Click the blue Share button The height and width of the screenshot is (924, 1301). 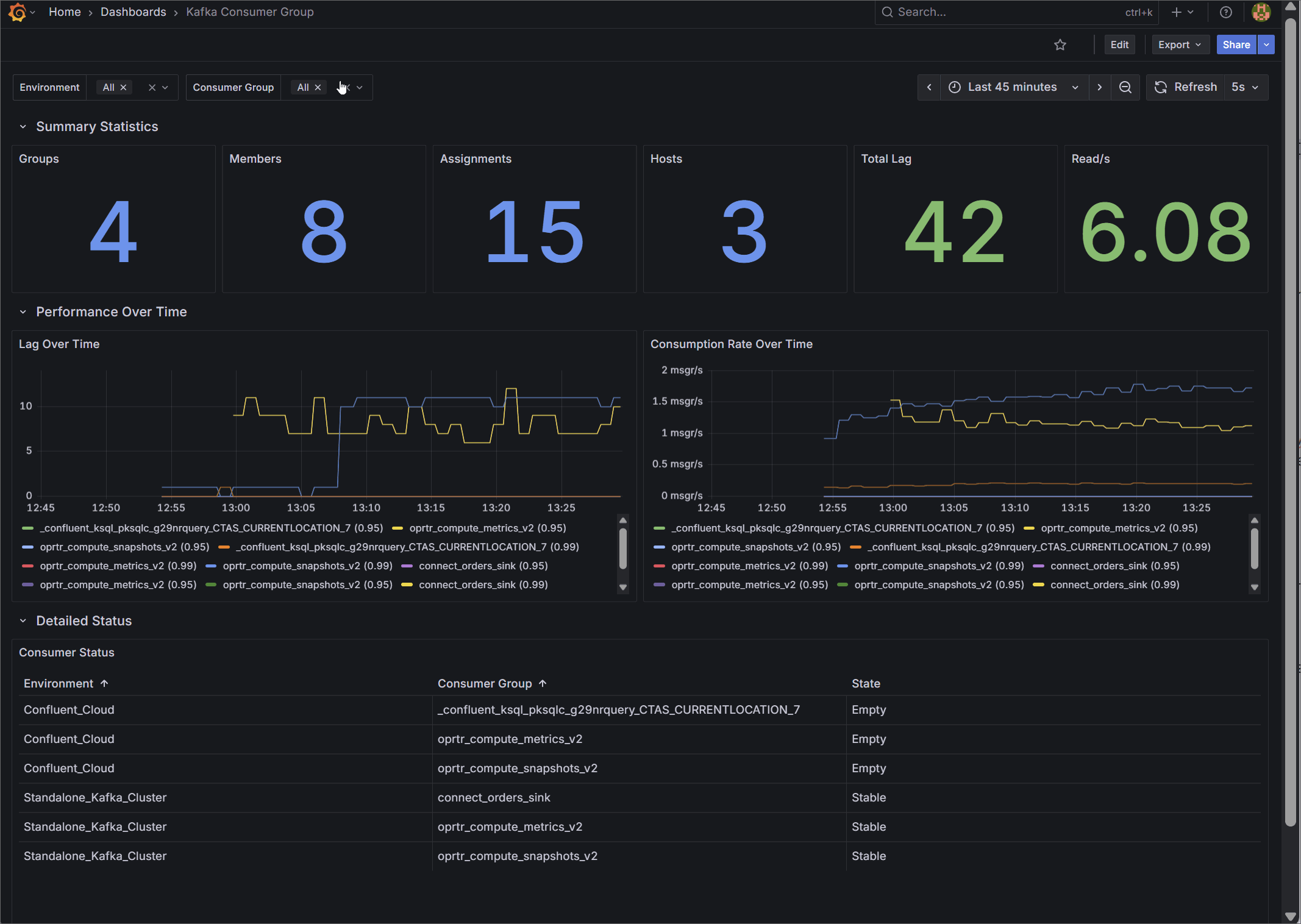pyautogui.click(x=1236, y=44)
